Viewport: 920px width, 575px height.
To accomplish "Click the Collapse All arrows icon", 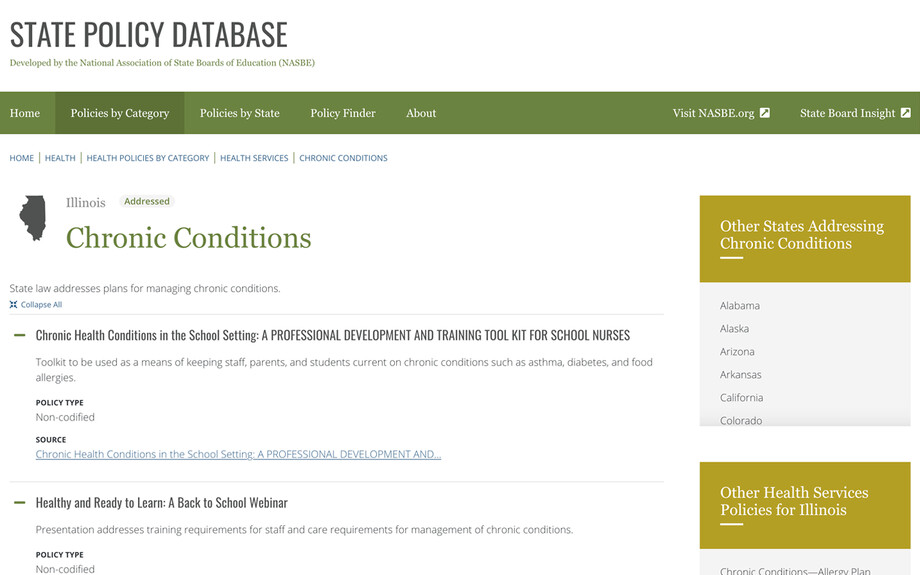I will click(x=13, y=305).
